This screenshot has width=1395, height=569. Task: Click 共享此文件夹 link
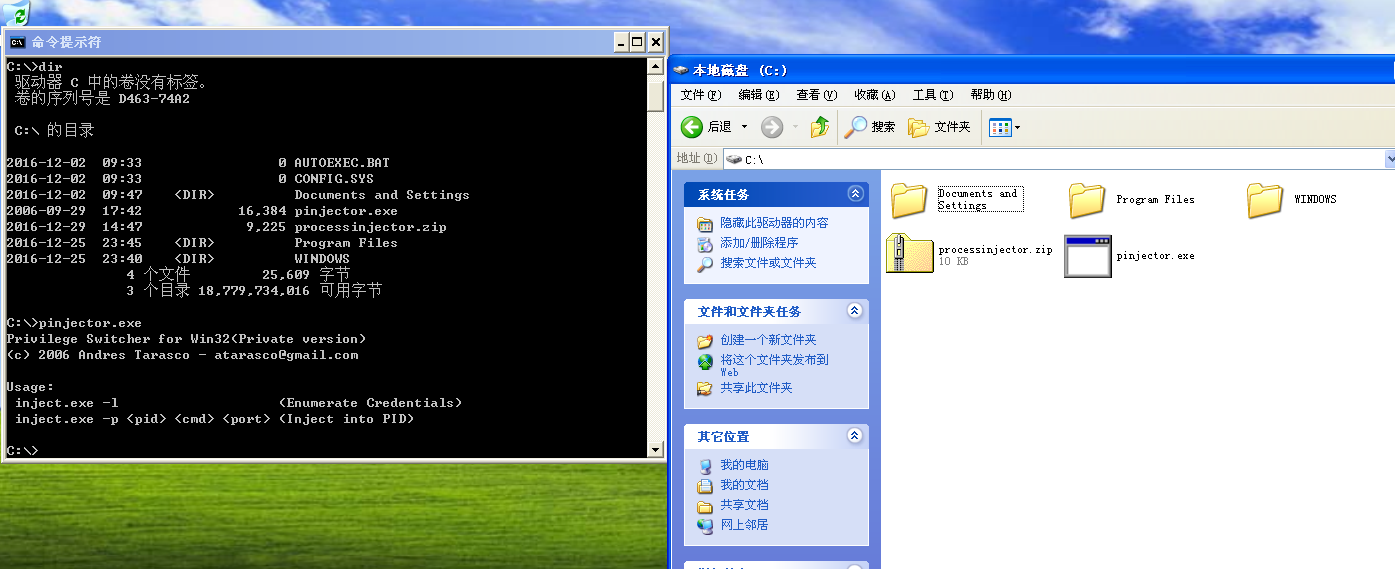[756, 388]
